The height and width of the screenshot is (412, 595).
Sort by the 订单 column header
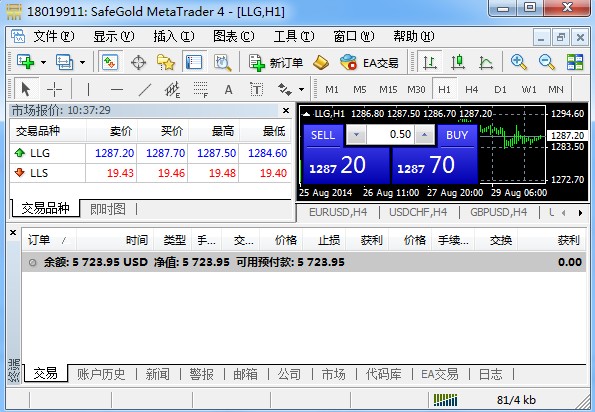[x=49, y=240]
